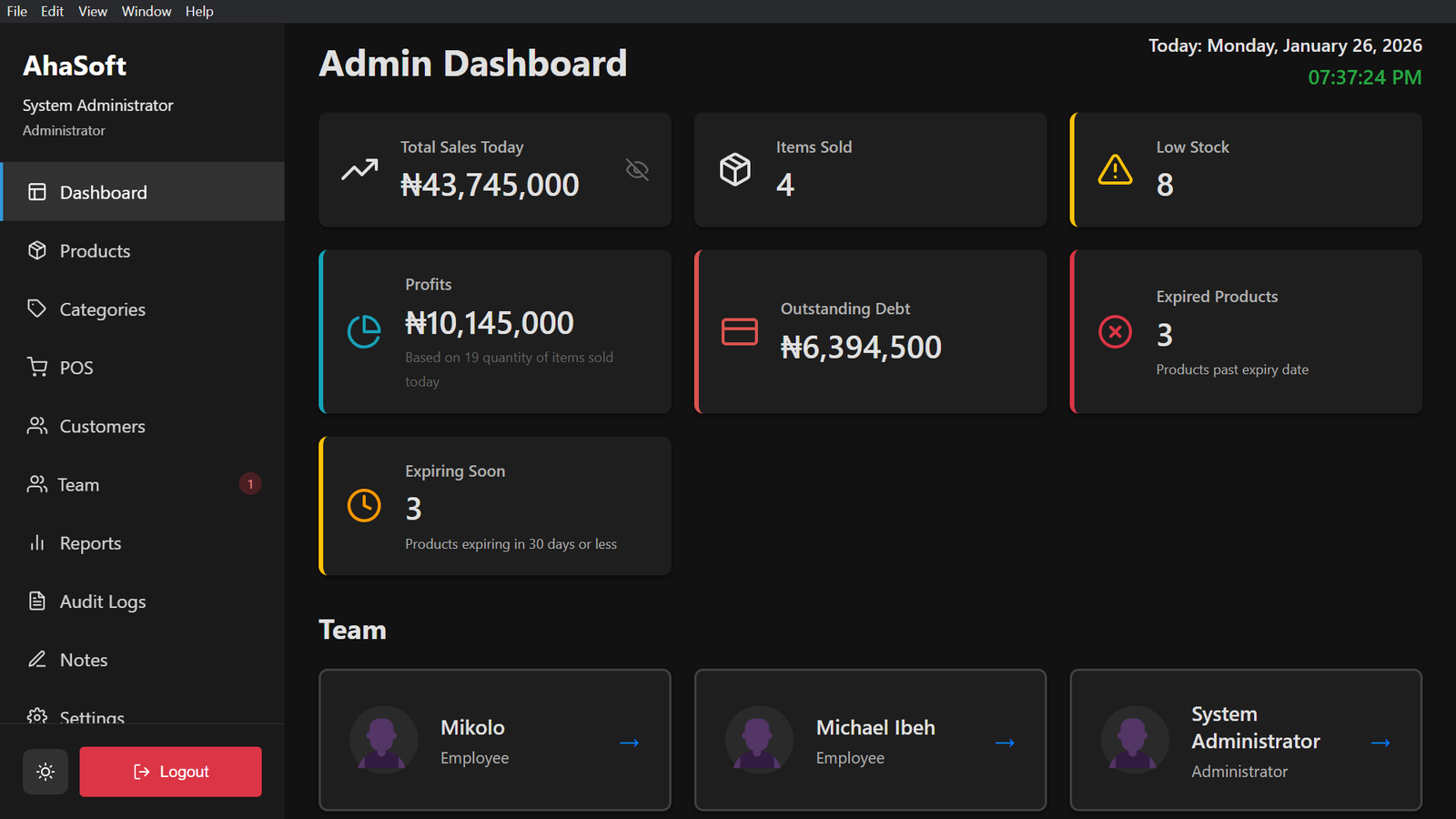Open Michael Ibeh's profile arrow

coord(1005,742)
